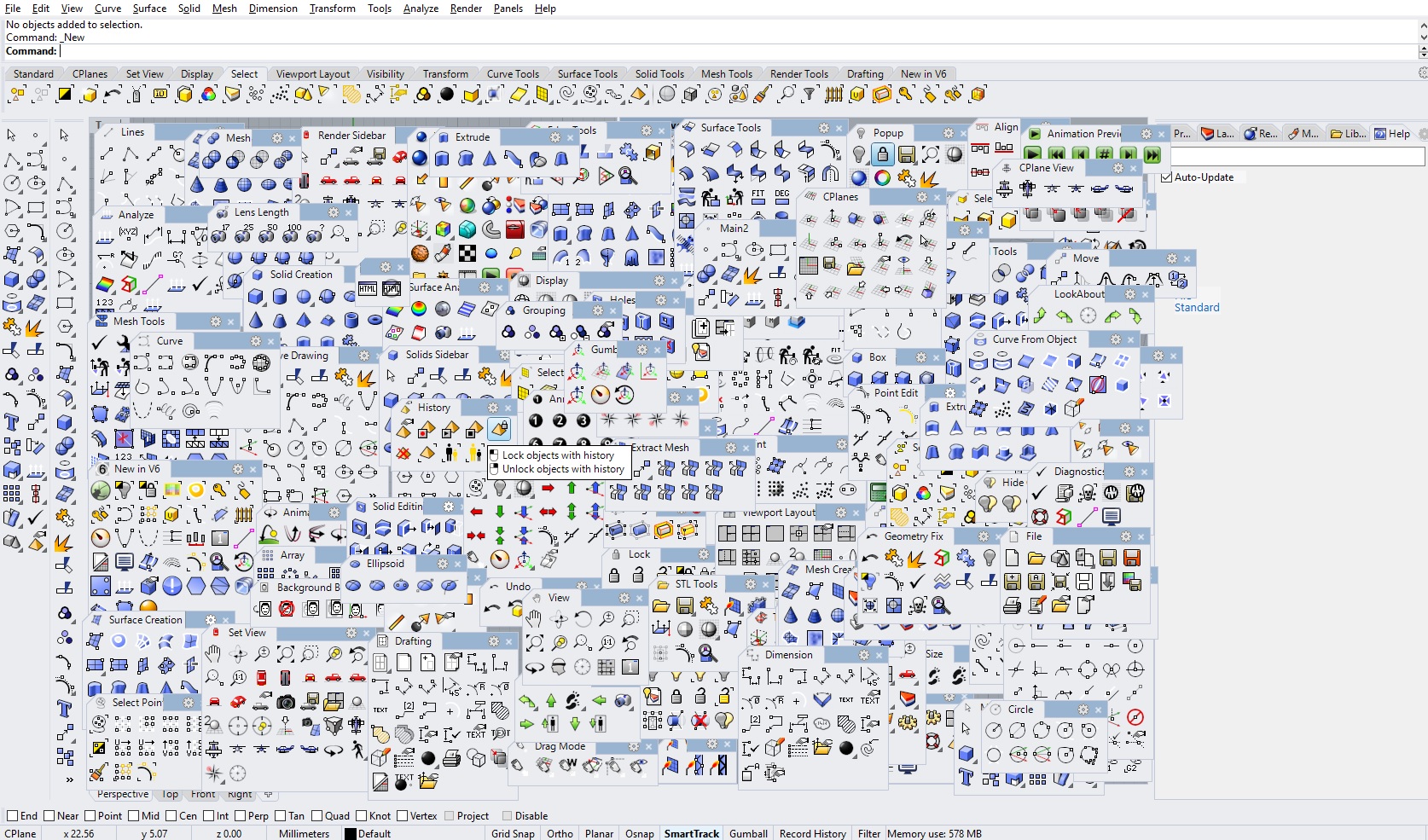
Task: Select the padlock icon in the Lock toolbar
Action: click(616, 573)
